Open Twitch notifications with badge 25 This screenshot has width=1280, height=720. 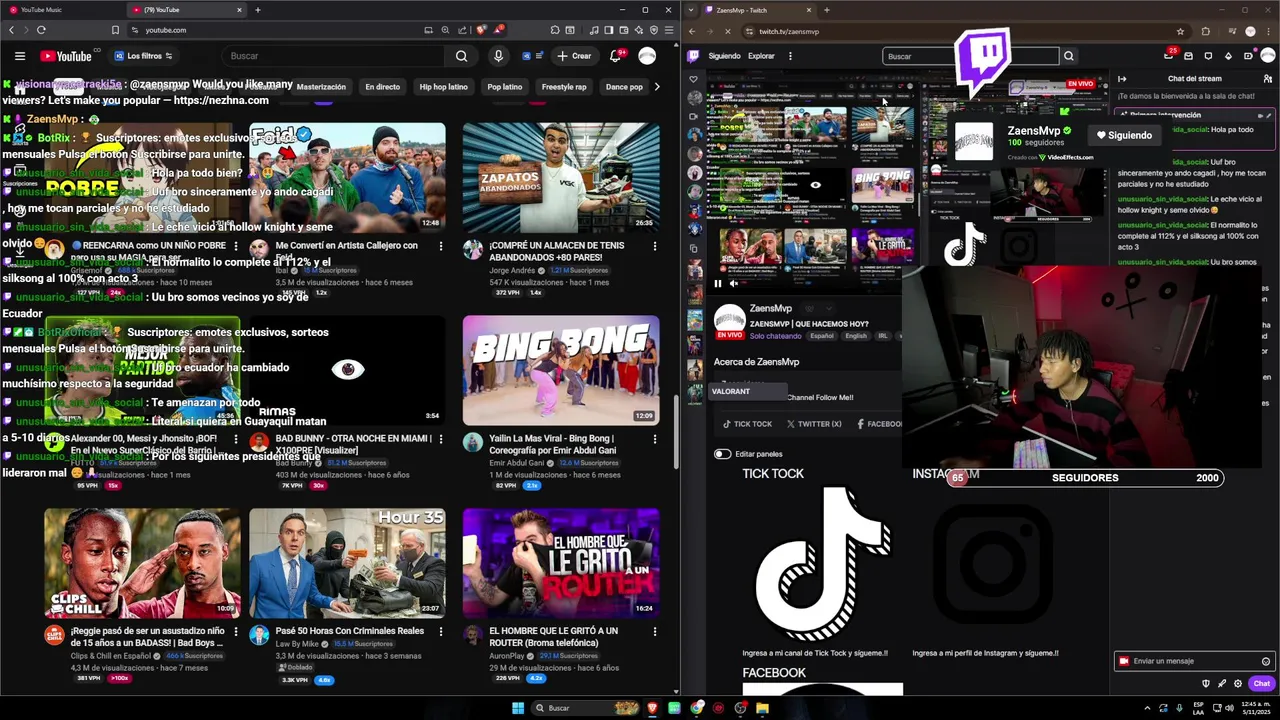tap(1169, 55)
